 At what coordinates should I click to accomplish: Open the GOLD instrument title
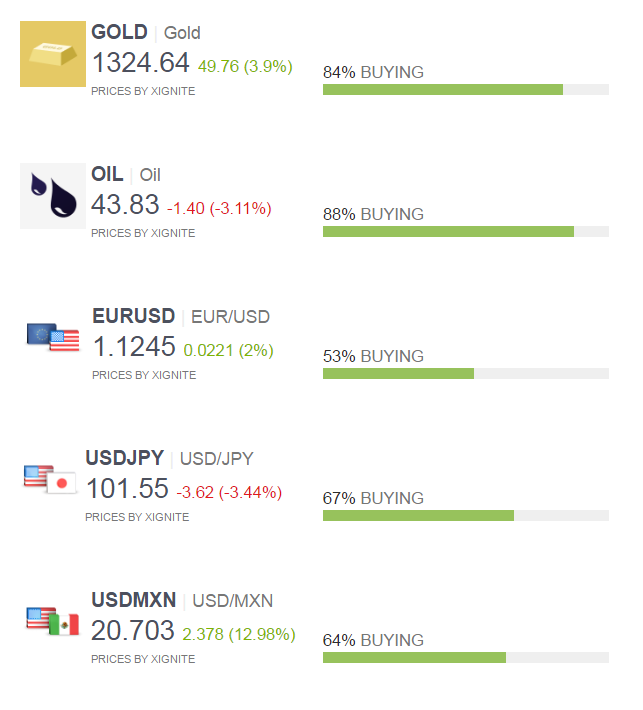[x=119, y=32]
